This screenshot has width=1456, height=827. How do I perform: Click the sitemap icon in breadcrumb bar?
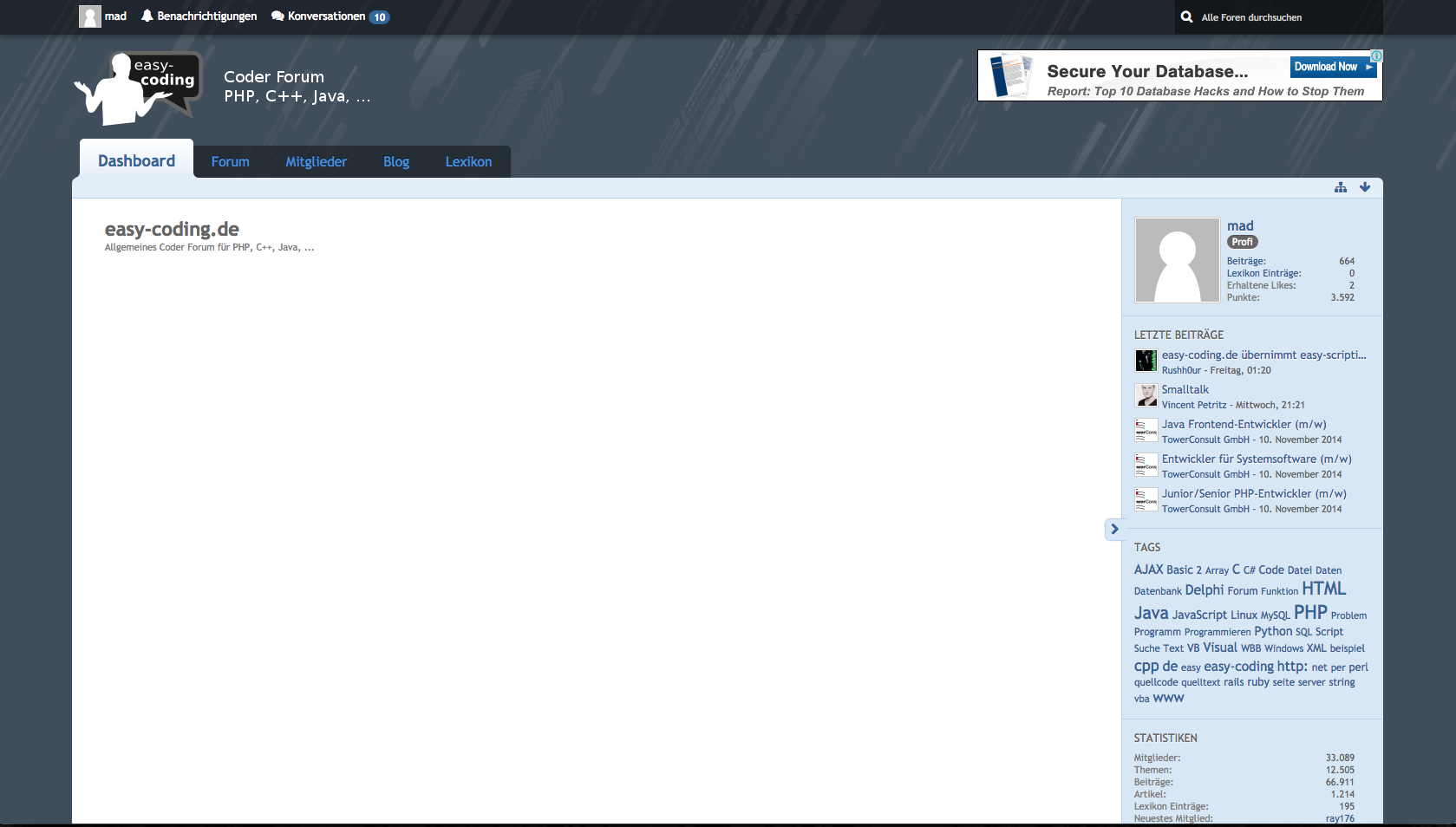click(1341, 187)
